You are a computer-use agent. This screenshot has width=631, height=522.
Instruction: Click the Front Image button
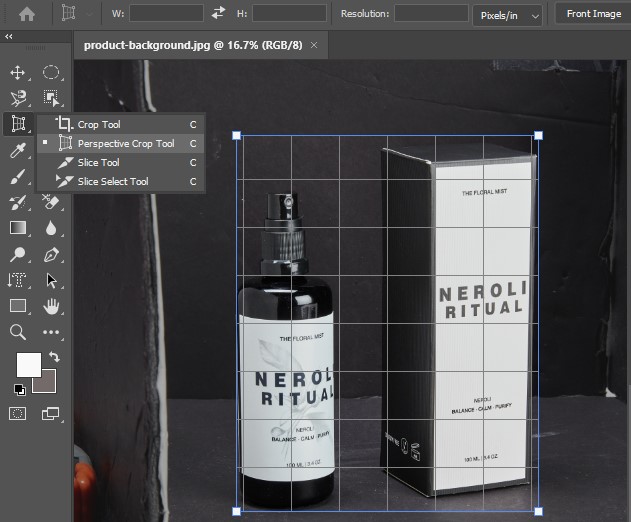[x=593, y=14]
